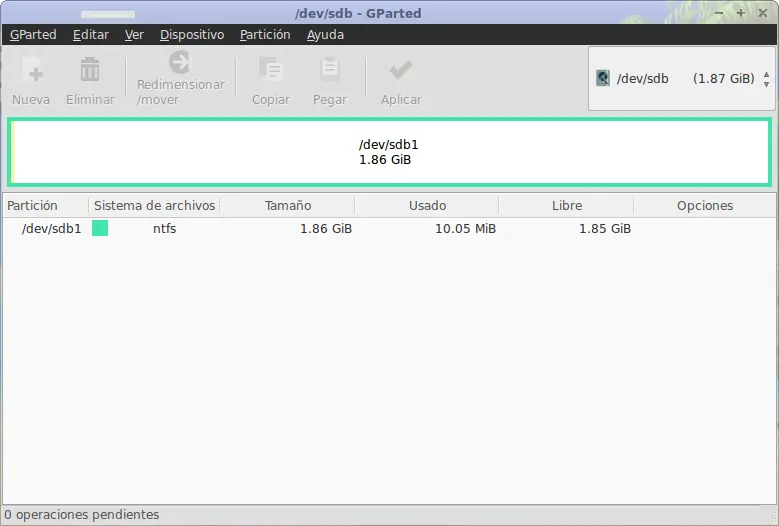Screen dimensions: 779x526
Task: Click the Copiar toolbar icon
Action: (x=271, y=69)
